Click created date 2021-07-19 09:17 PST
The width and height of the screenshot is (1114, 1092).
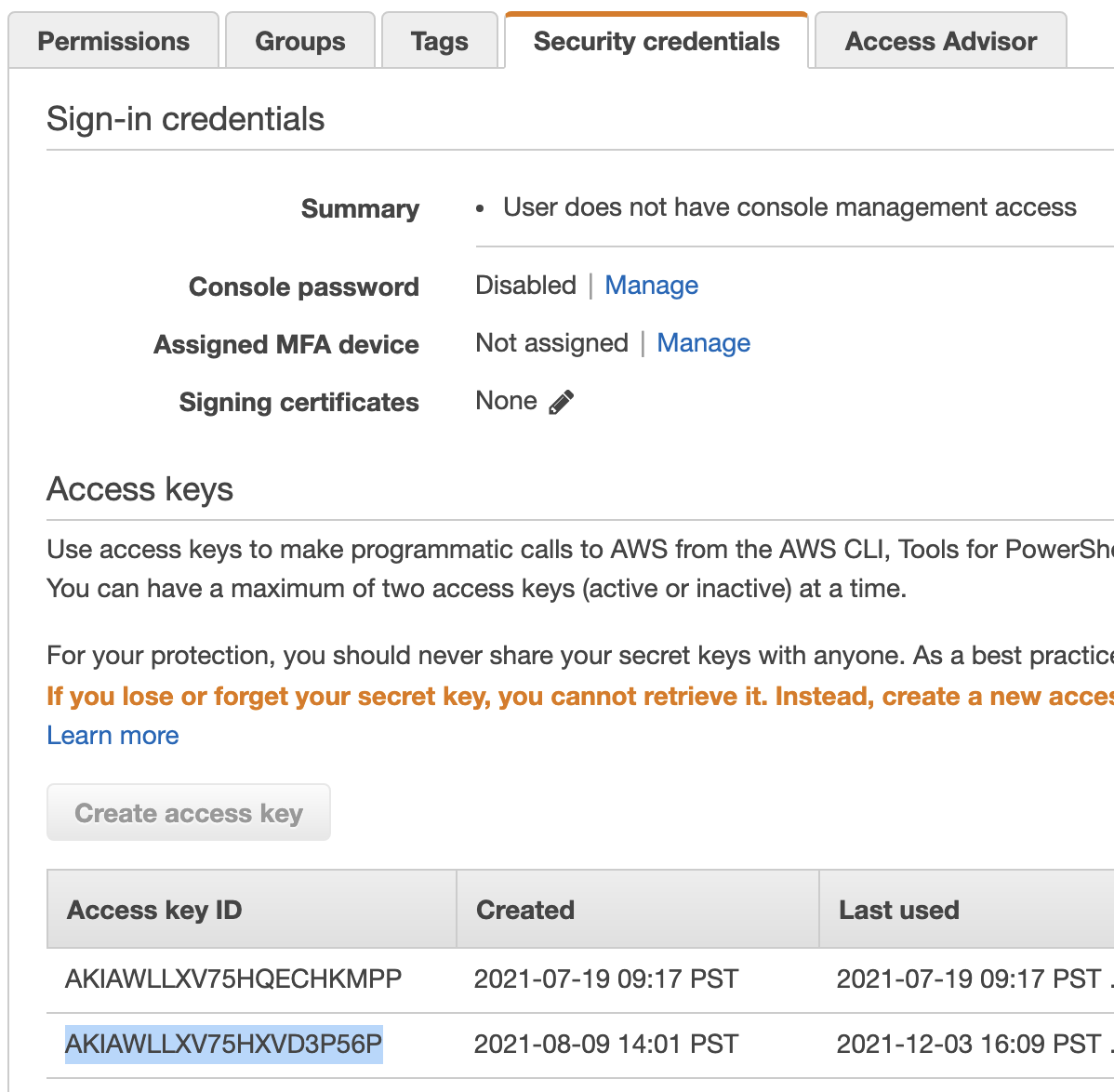click(x=605, y=979)
